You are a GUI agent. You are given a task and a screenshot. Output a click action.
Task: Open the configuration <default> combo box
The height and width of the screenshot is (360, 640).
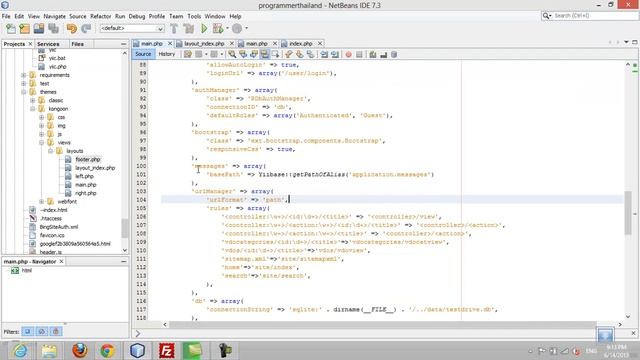point(132,28)
